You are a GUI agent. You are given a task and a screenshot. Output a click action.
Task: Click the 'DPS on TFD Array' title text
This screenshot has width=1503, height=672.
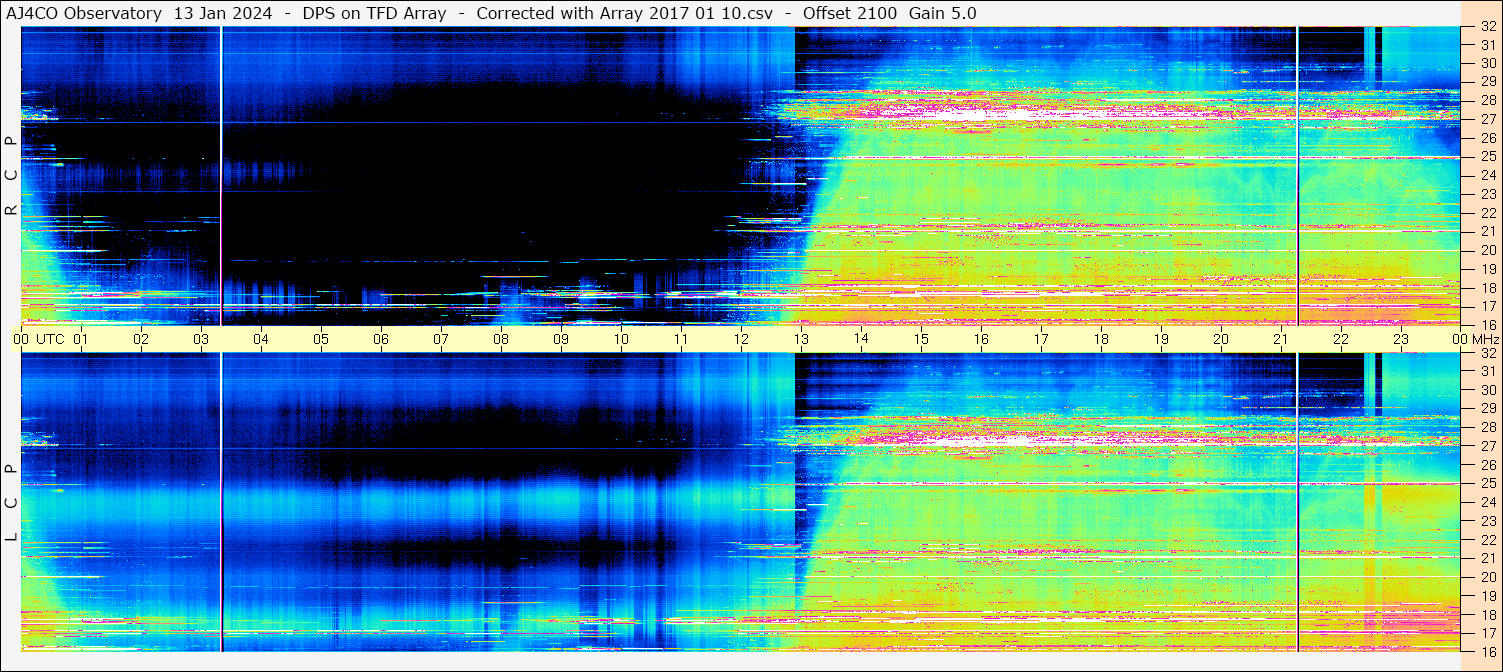(373, 13)
